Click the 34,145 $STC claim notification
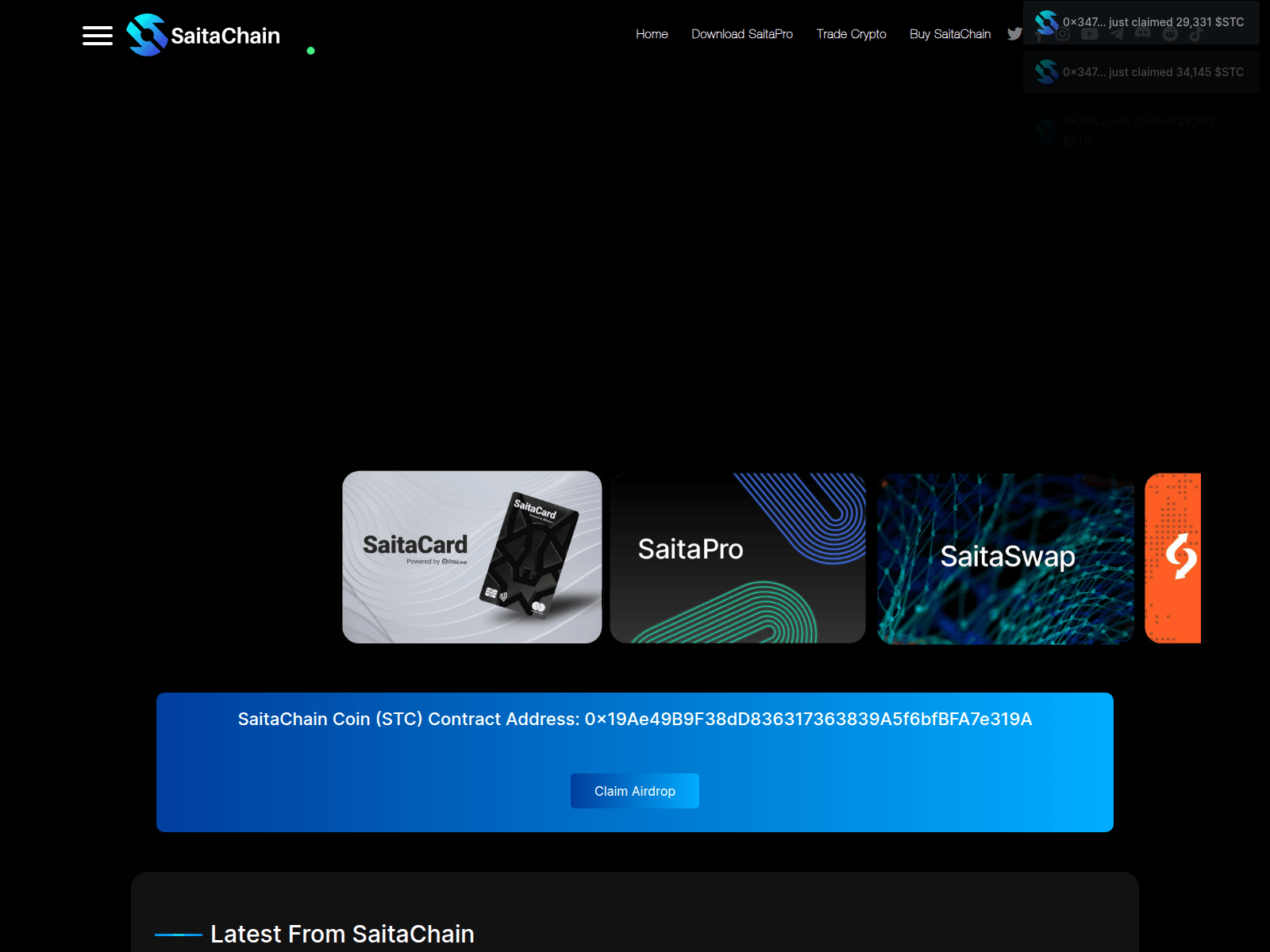This screenshot has width=1270, height=952. point(1141,72)
